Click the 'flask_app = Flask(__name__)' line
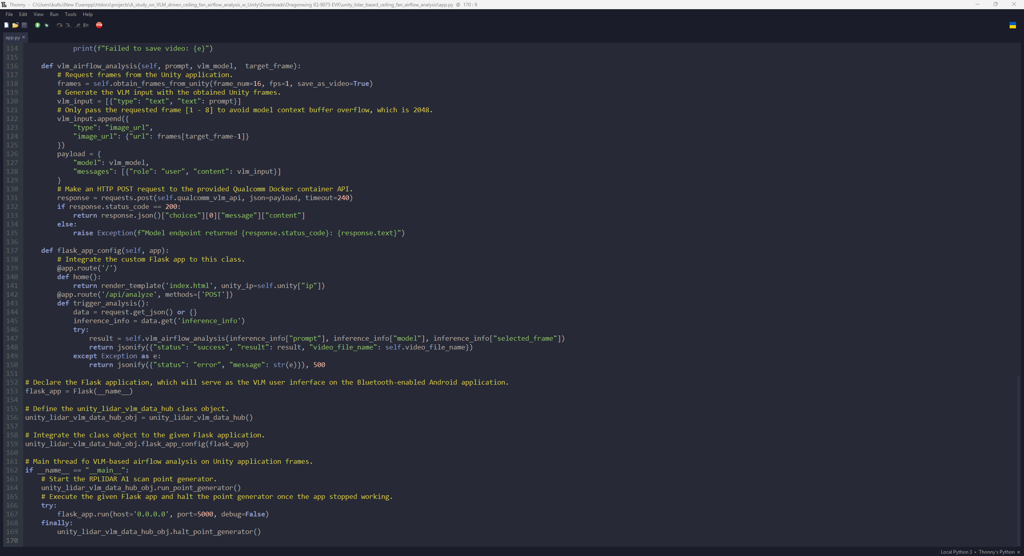This screenshot has width=1024, height=556. (78, 391)
